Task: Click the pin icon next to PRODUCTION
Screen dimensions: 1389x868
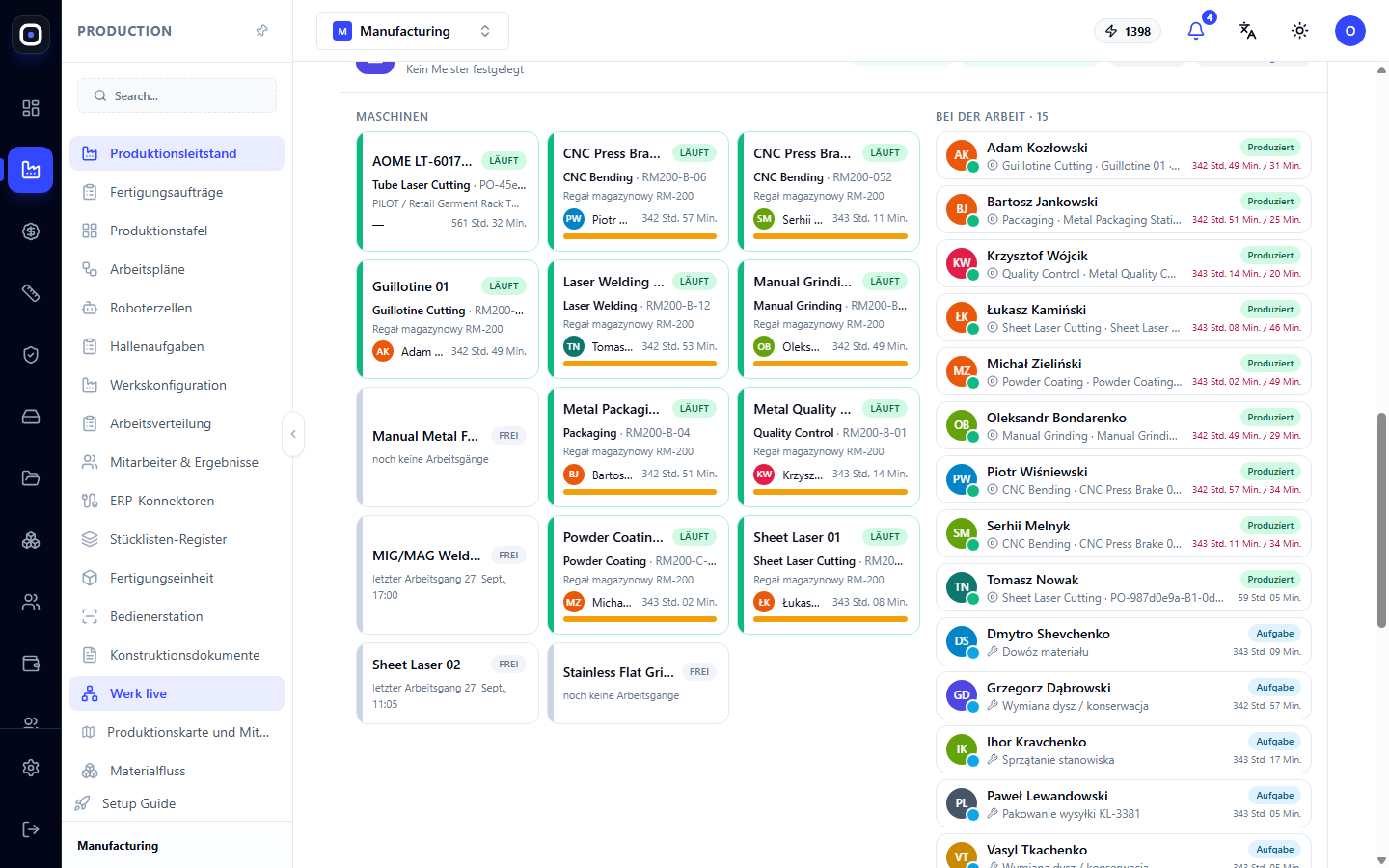Action: (261, 31)
